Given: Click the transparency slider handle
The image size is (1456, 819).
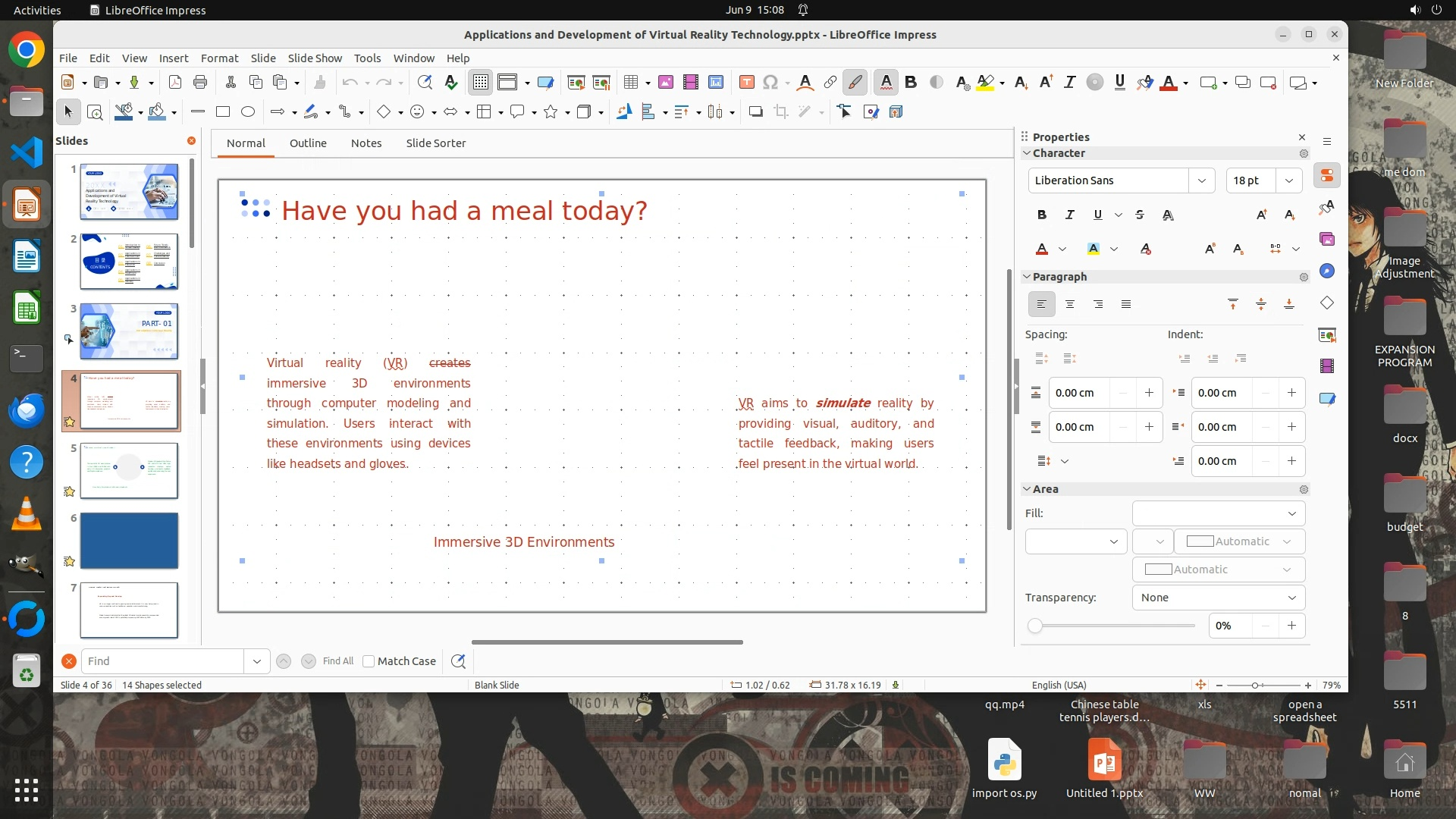Looking at the screenshot, I should click(x=1035, y=626).
